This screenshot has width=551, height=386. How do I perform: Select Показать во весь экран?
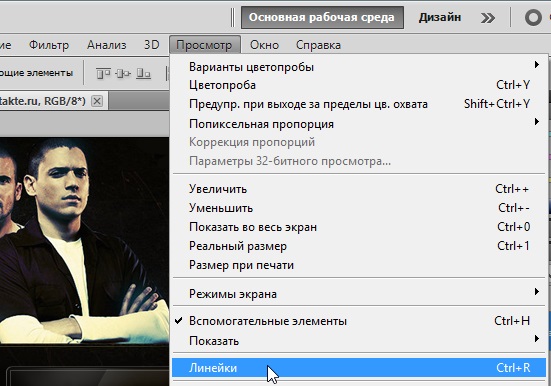[x=359, y=227]
